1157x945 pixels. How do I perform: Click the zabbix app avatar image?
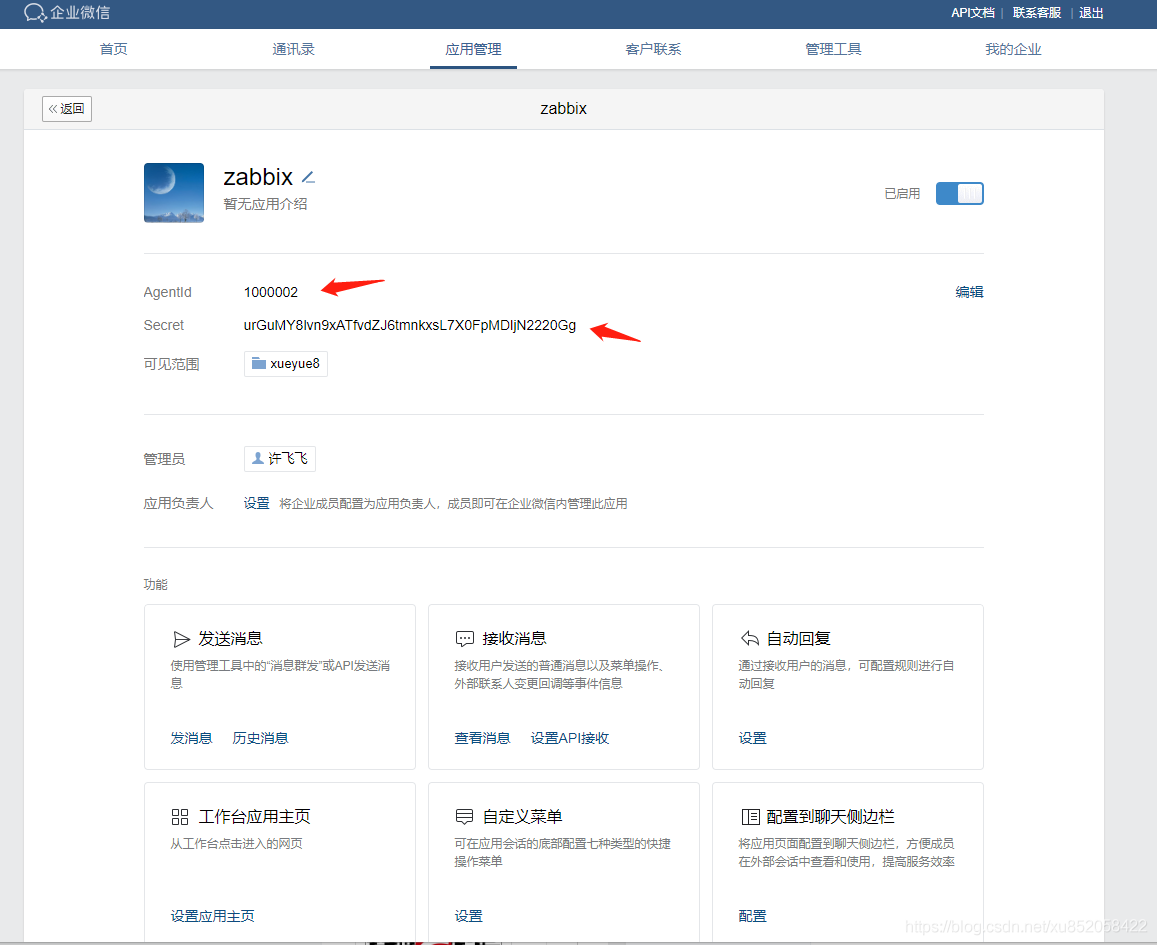tap(174, 193)
